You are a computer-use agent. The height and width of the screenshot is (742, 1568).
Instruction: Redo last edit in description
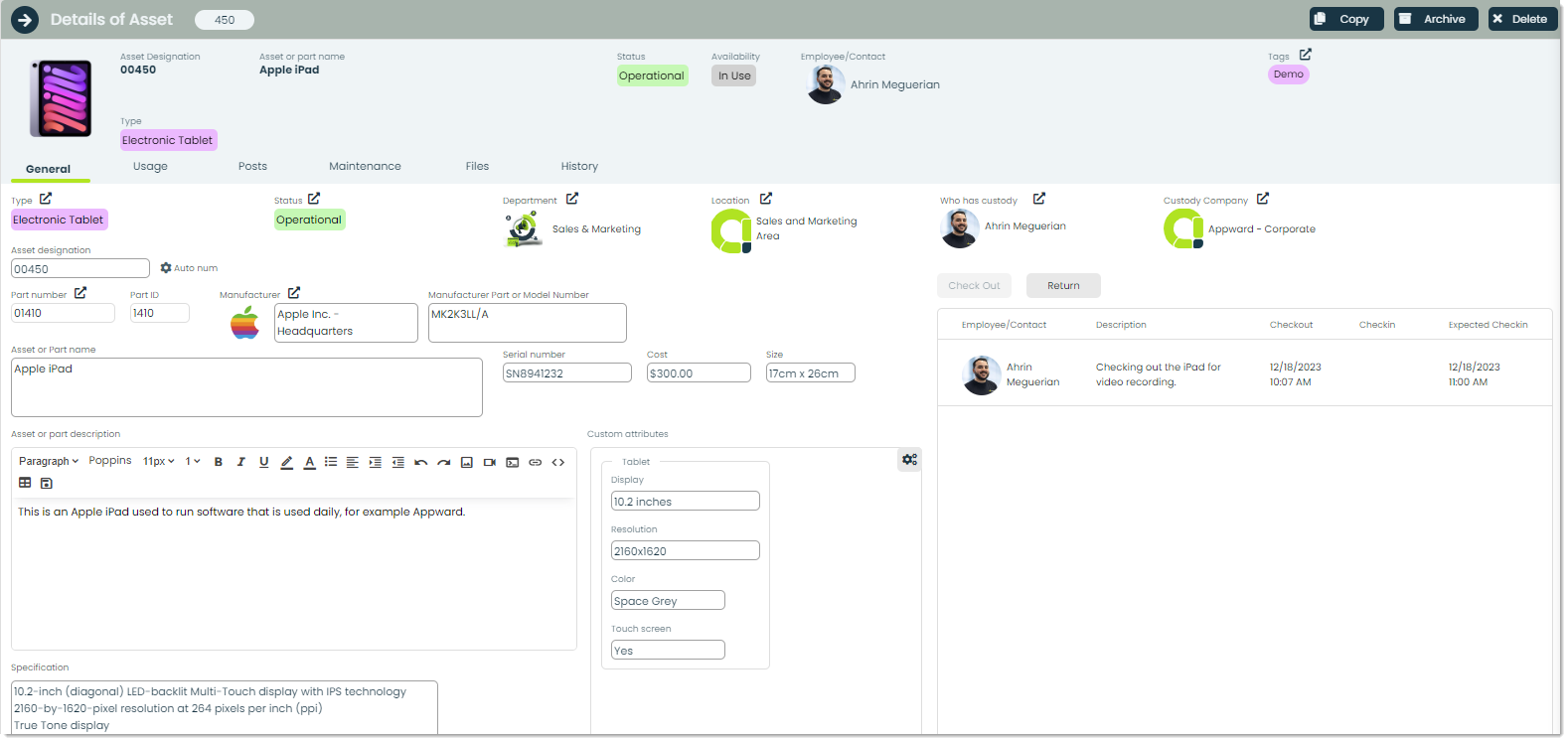tap(444, 462)
